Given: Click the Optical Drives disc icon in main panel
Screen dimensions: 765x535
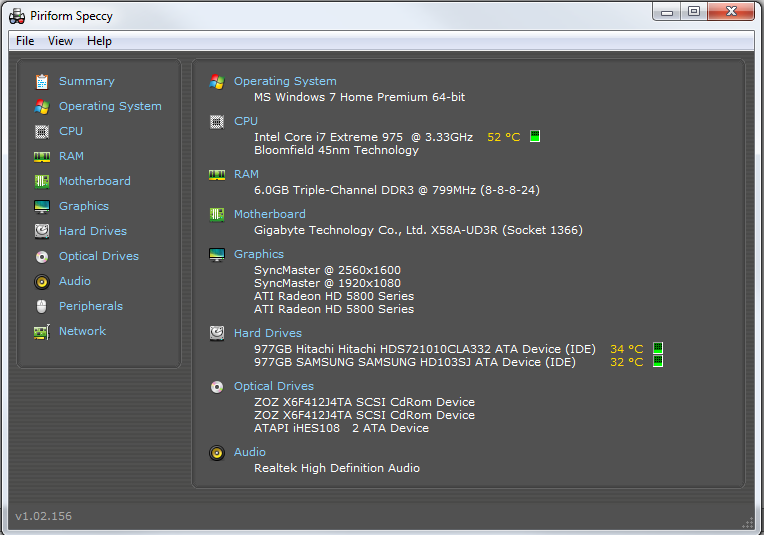Looking at the screenshot, I should coord(217,387).
